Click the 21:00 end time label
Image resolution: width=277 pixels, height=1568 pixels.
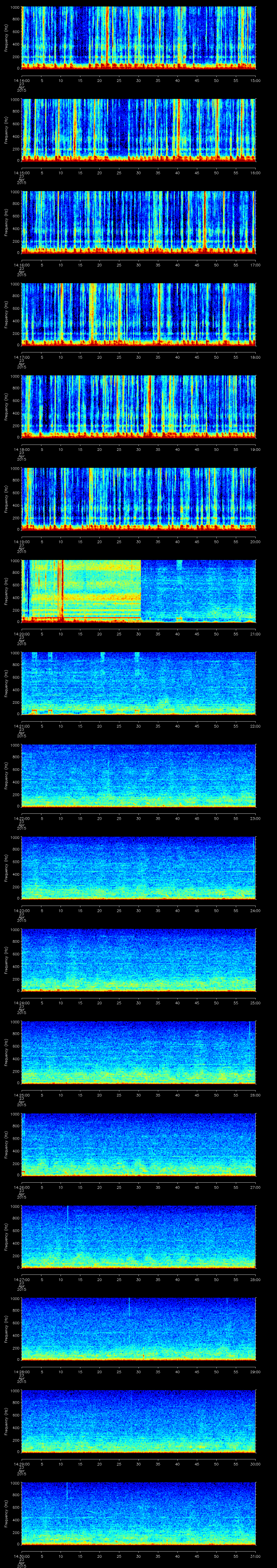tap(255, 634)
